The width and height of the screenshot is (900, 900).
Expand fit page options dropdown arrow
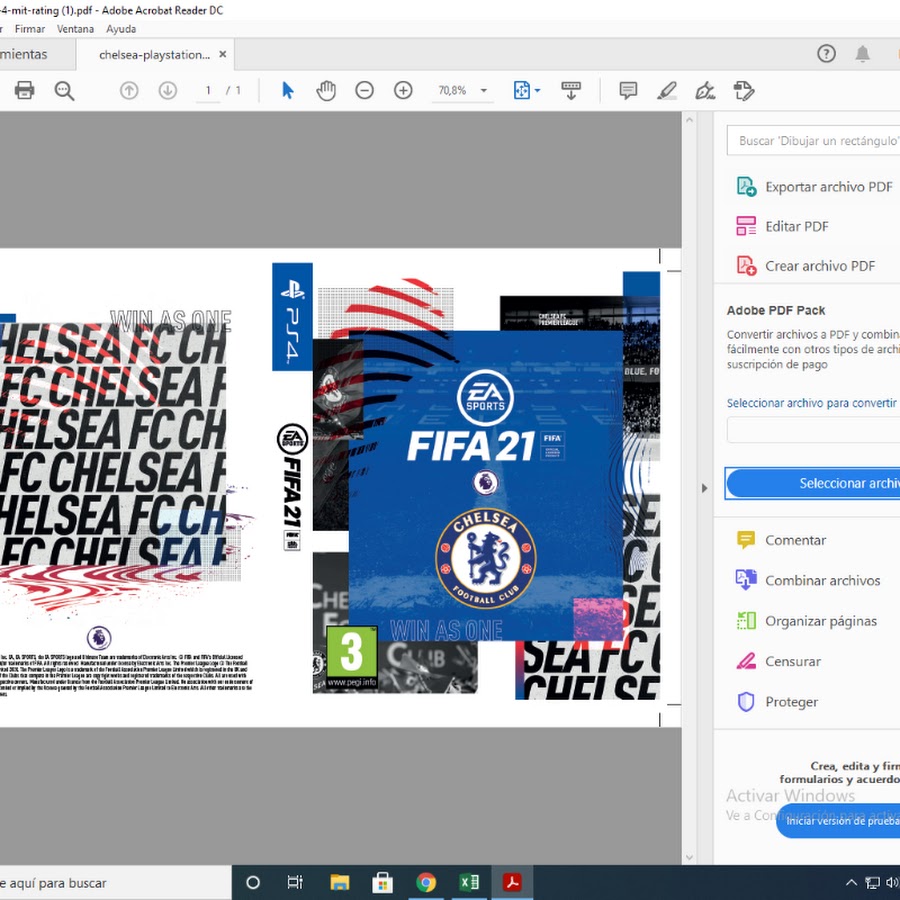click(x=538, y=91)
